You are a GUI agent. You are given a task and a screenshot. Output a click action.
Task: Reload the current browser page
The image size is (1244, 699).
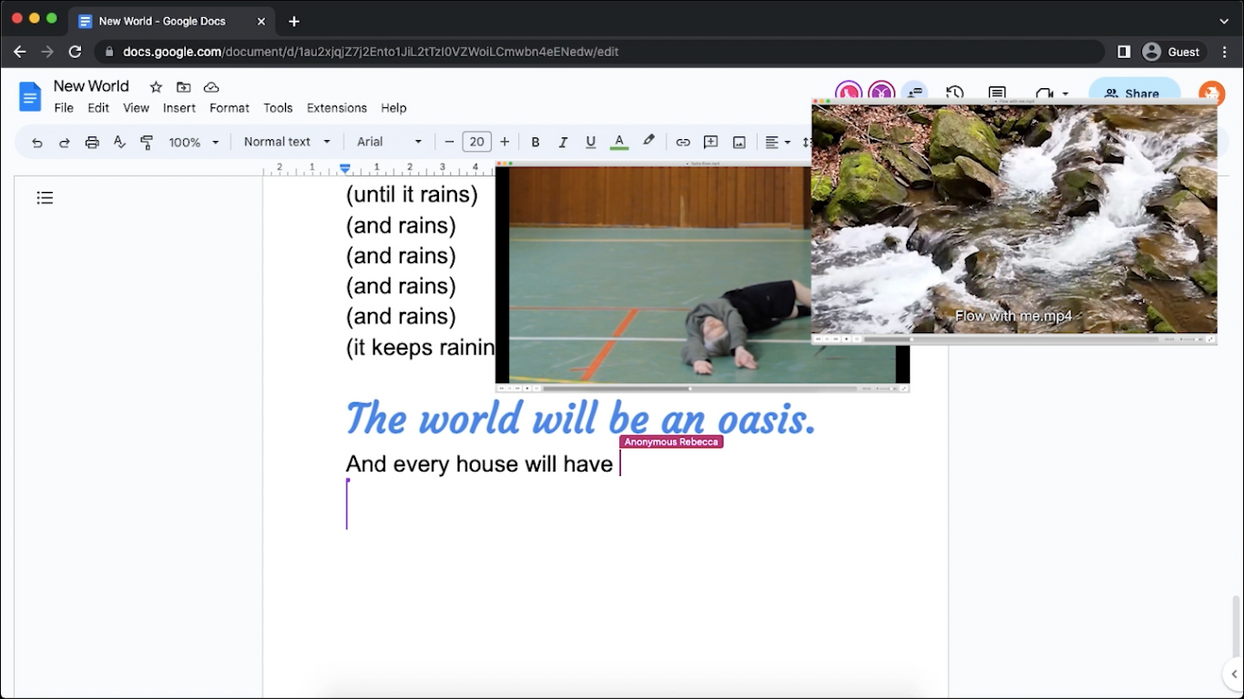click(75, 51)
